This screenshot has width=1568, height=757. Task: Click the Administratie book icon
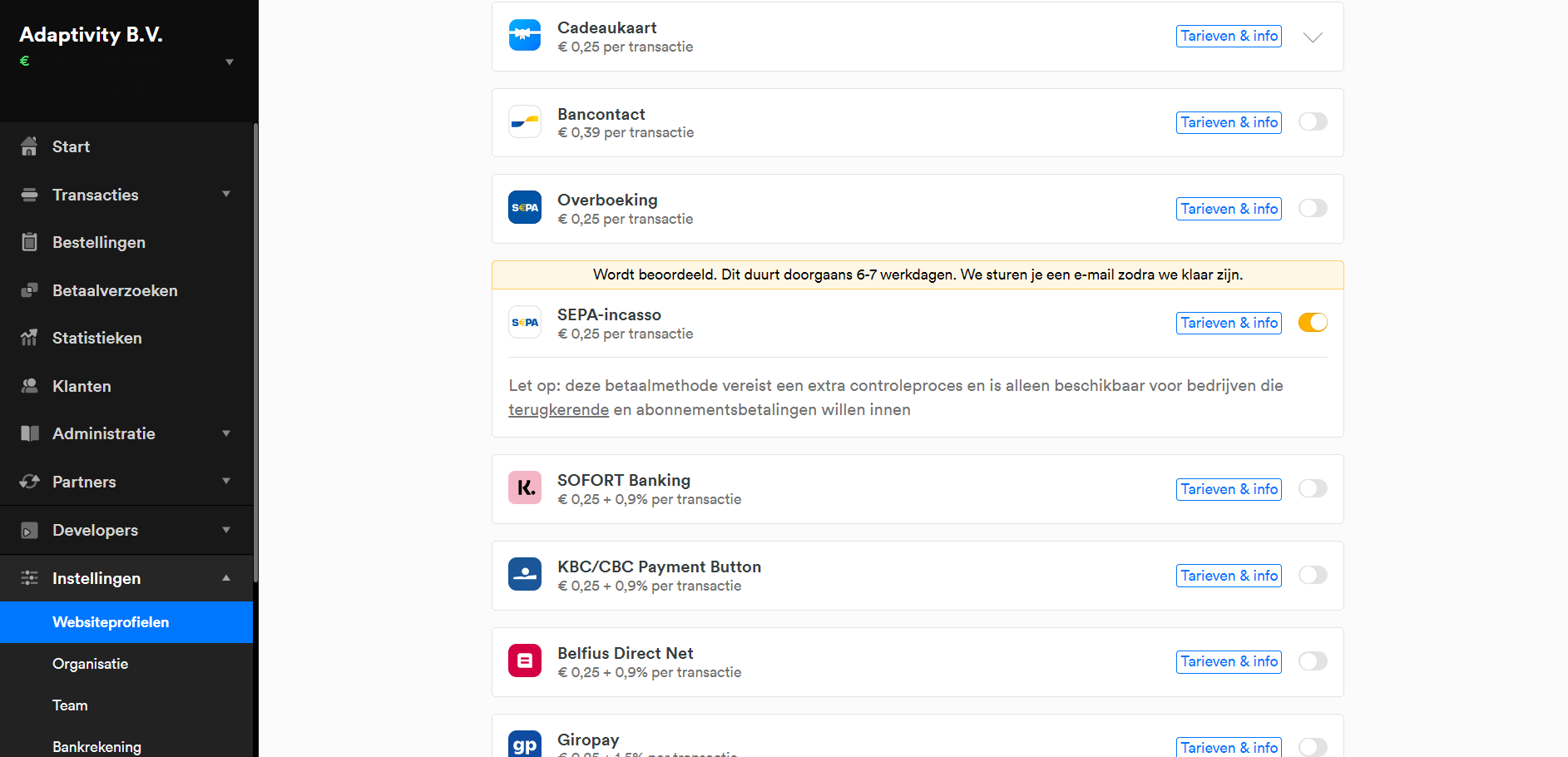29,433
